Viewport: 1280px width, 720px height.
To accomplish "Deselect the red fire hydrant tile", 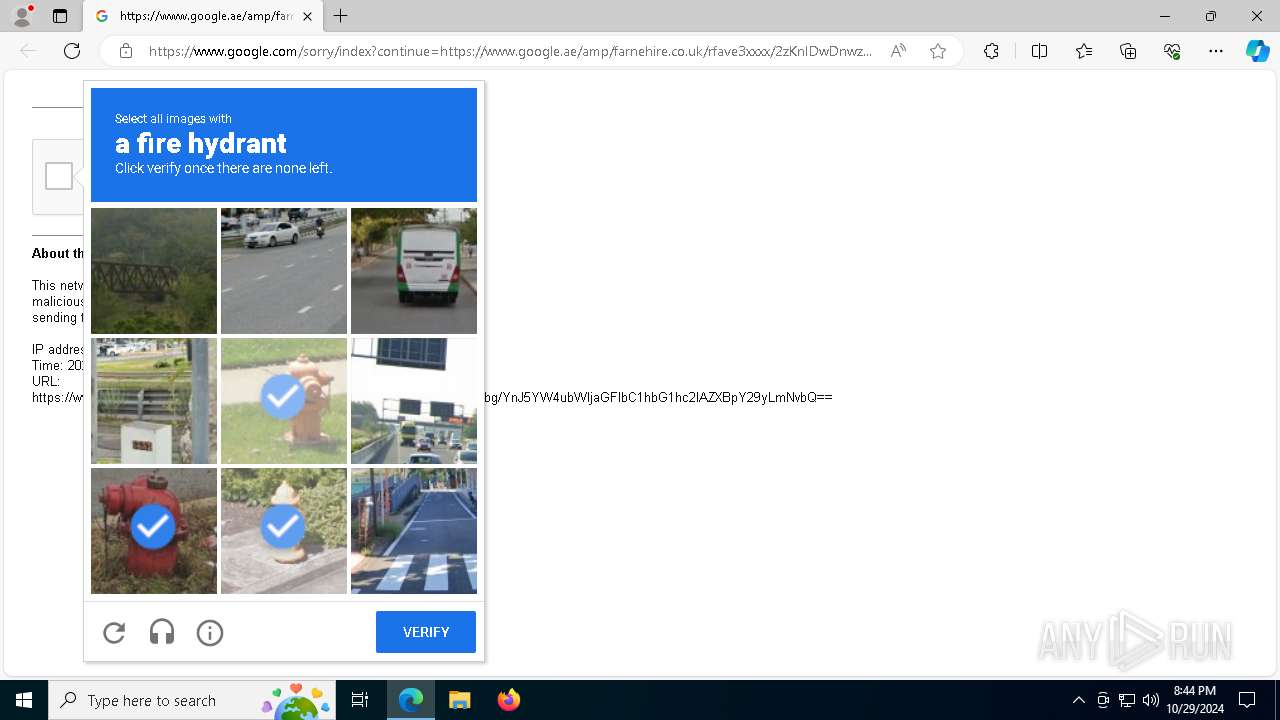I will [x=154, y=531].
